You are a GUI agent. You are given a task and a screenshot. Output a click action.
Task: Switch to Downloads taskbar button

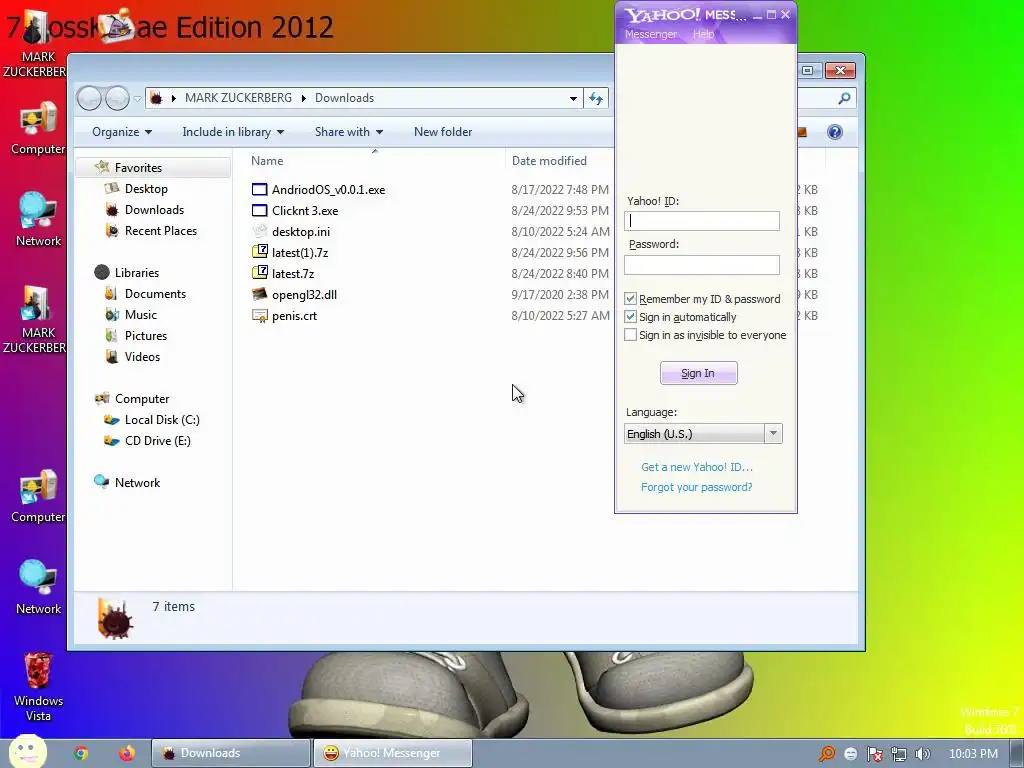[231, 753]
